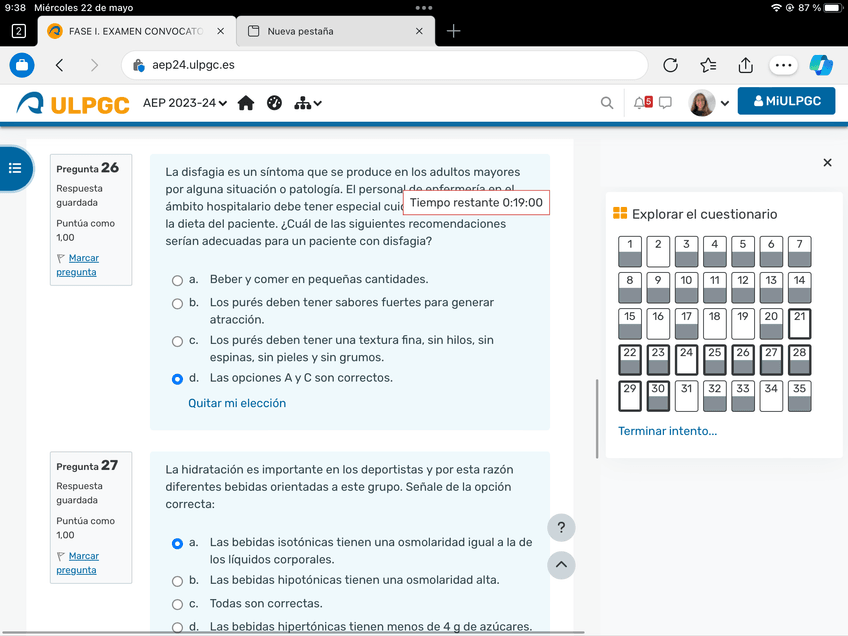The height and width of the screenshot is (636, 848).
Task: Expand the AEP 2023-24 dropdown
Action: (185, 103)
